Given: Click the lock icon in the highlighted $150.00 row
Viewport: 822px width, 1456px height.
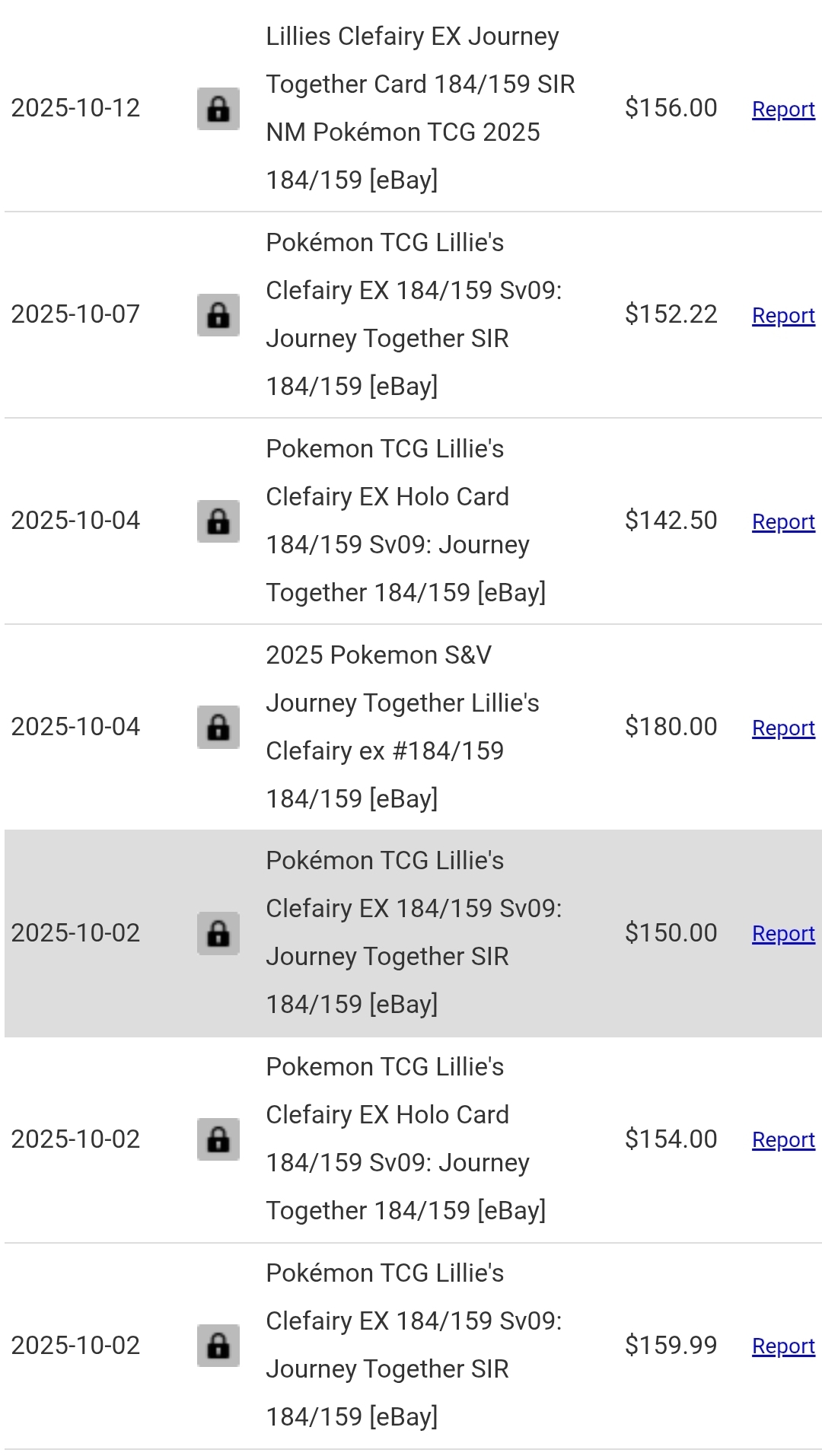Looking at the screenshot, I should pos(218,933).
